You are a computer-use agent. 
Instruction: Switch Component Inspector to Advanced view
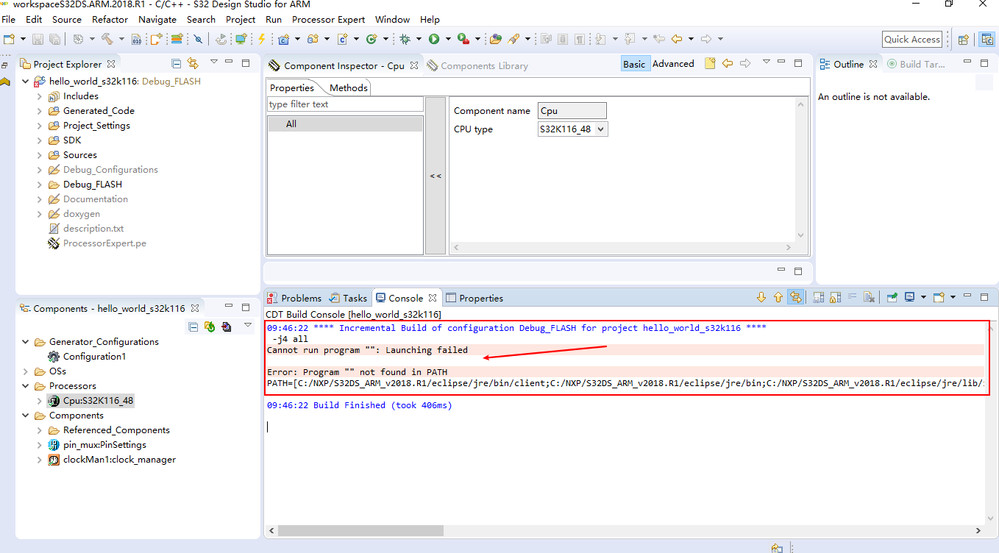click(673, 64)
